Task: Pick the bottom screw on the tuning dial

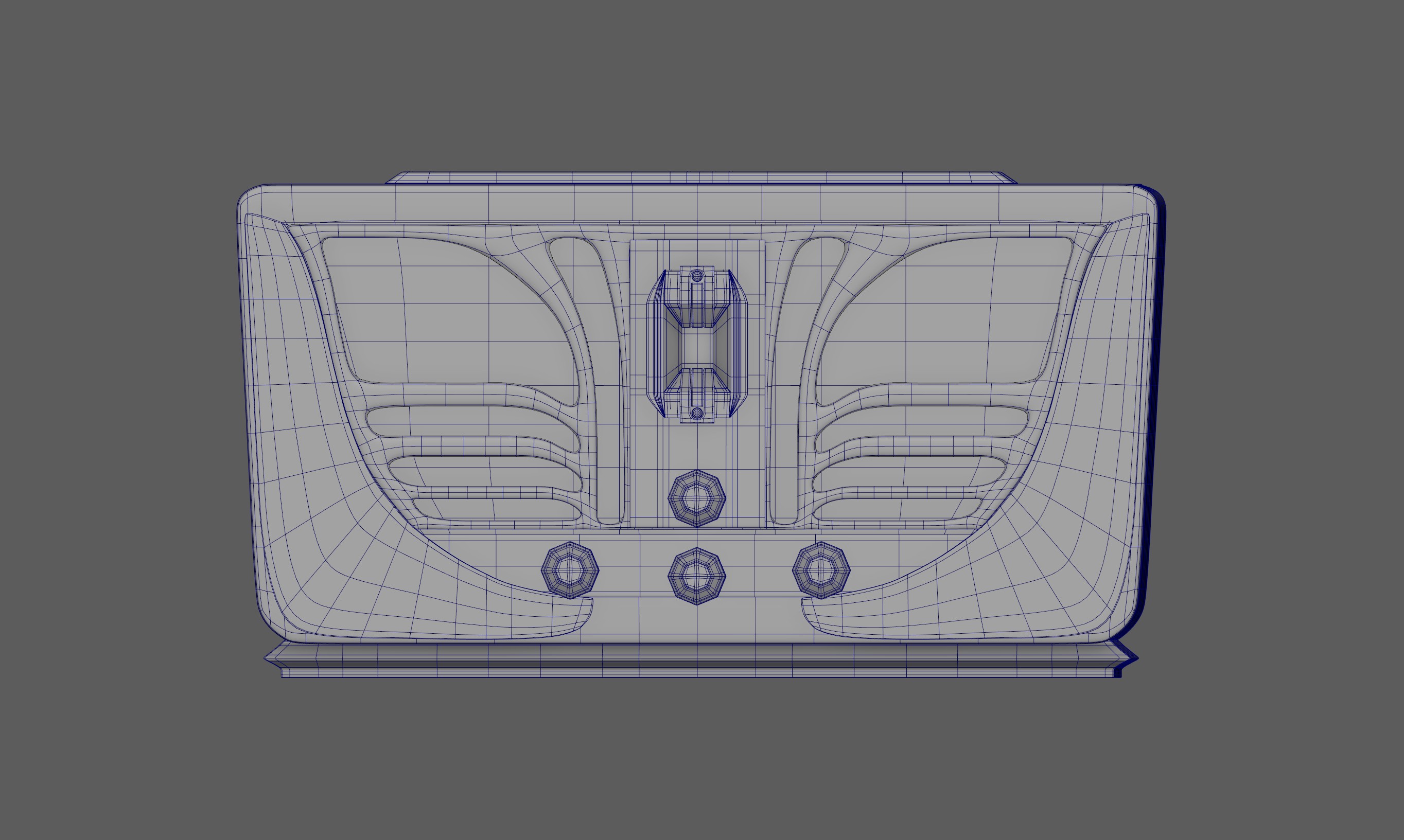Action: pyautogui.click(x=697, y=412)
